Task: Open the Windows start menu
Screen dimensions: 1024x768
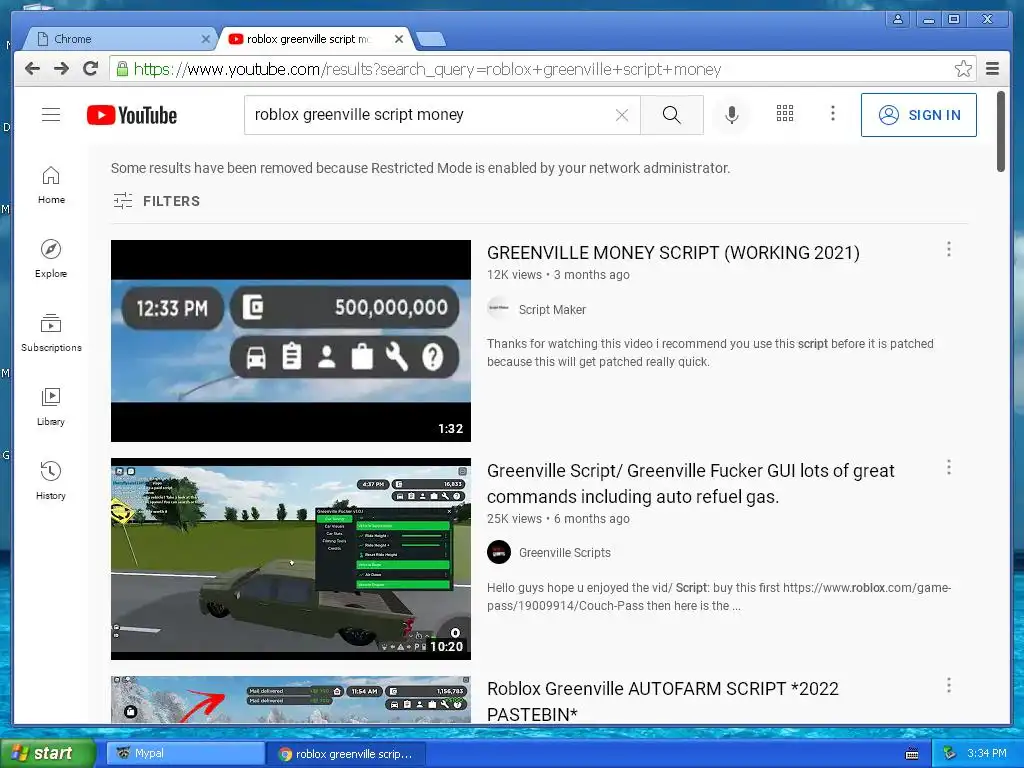Action: pos(48,753)
